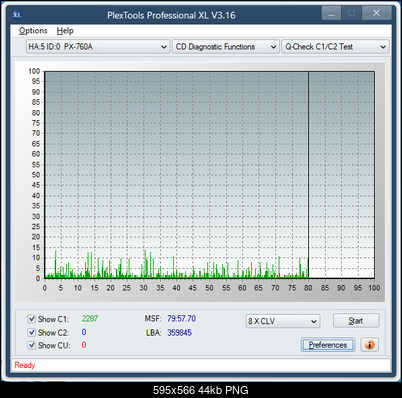Toggle the Show C1 checkbox

(x=31, y=319)
